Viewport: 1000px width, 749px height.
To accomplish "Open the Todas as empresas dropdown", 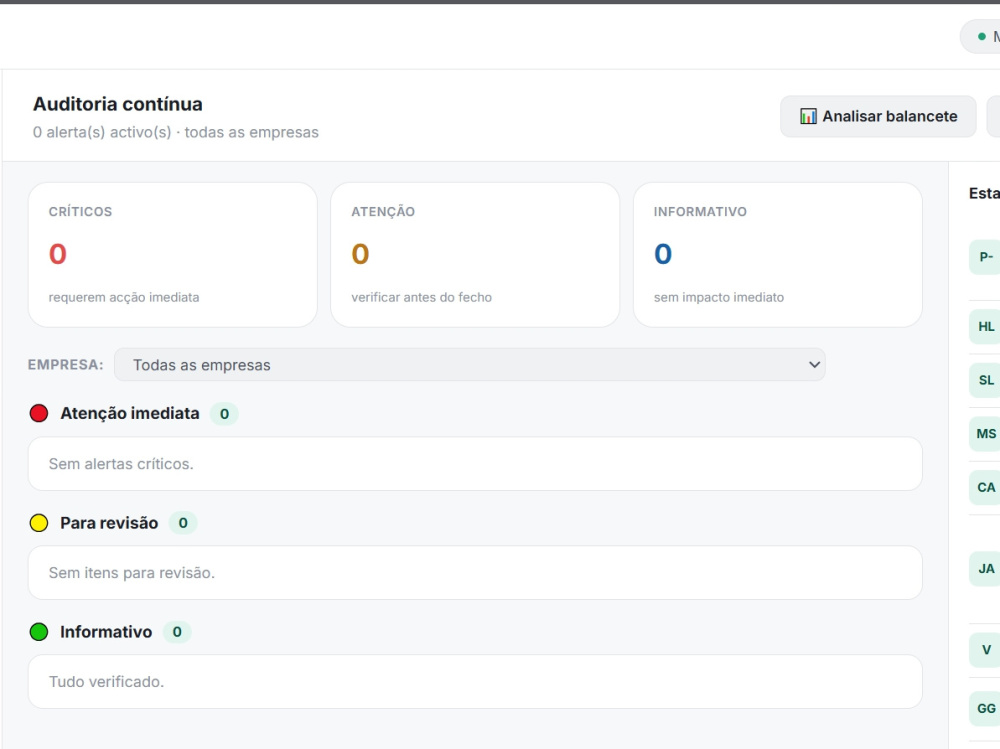I will click(x=469, y=365).
